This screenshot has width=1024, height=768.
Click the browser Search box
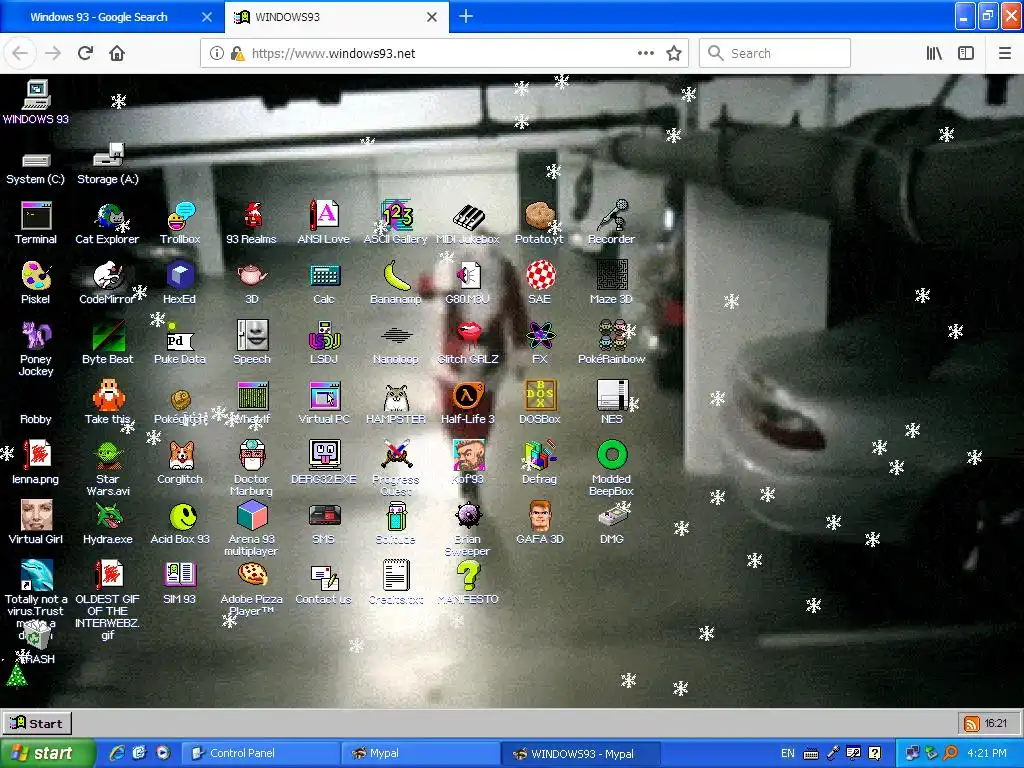tap(775, 54)
